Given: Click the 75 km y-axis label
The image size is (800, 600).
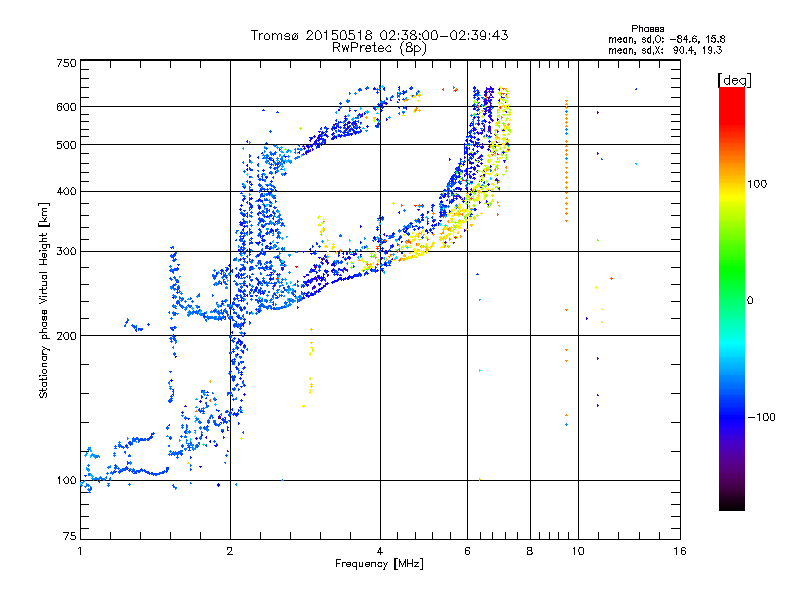Looking at the screenshot, I should [70, 536].
